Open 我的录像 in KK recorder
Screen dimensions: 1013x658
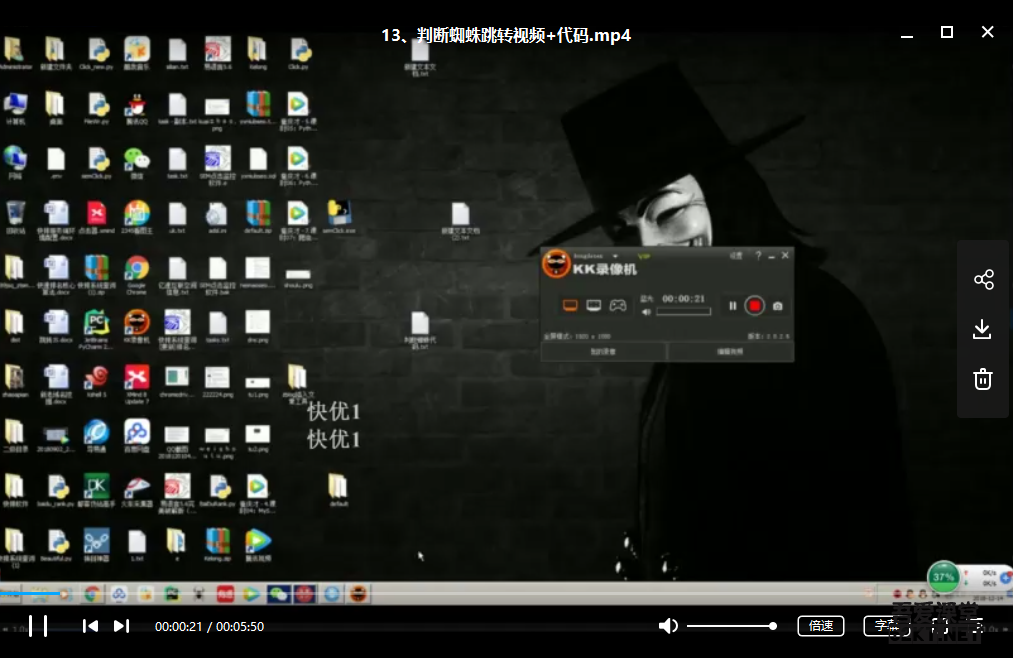604,352
